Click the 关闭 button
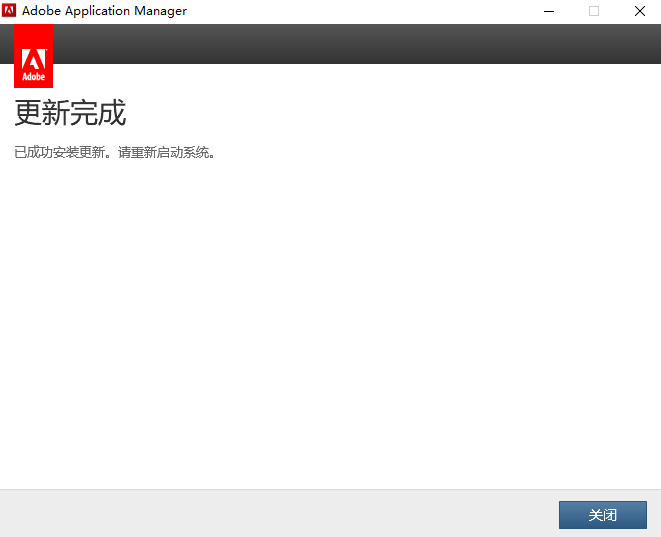This screenshot has height=537, width=661. coord(602,515)
